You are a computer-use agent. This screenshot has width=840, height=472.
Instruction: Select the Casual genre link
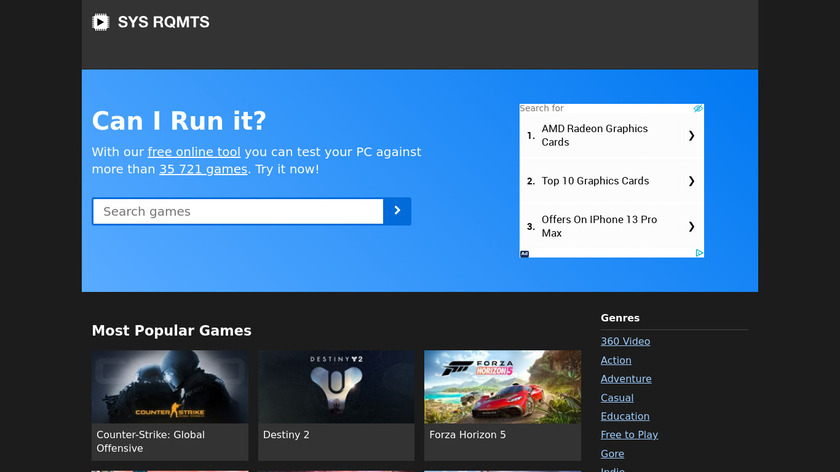tap(617, 398)
